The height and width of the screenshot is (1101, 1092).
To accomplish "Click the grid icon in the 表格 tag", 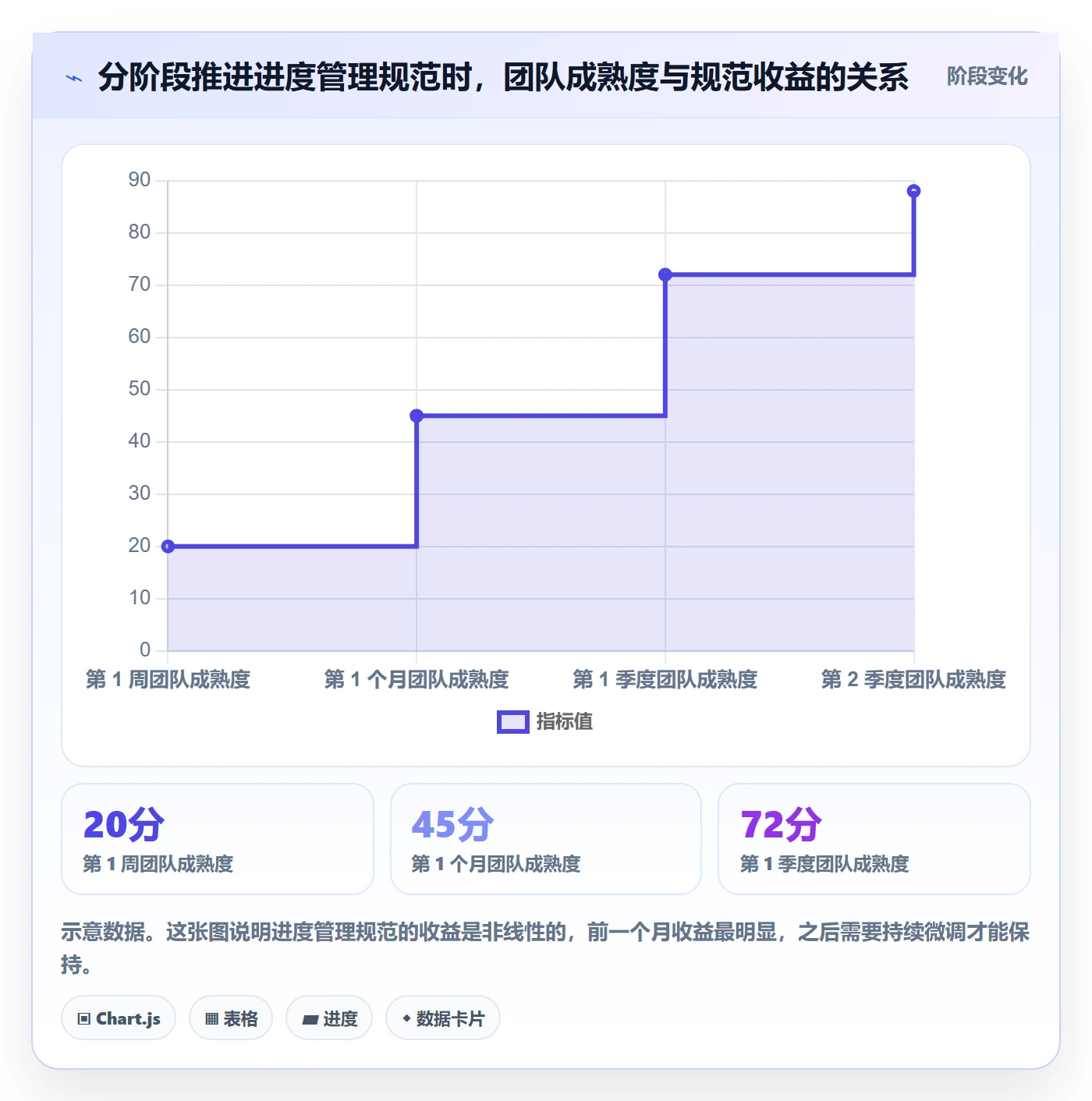I will (x=211, y=1018).
